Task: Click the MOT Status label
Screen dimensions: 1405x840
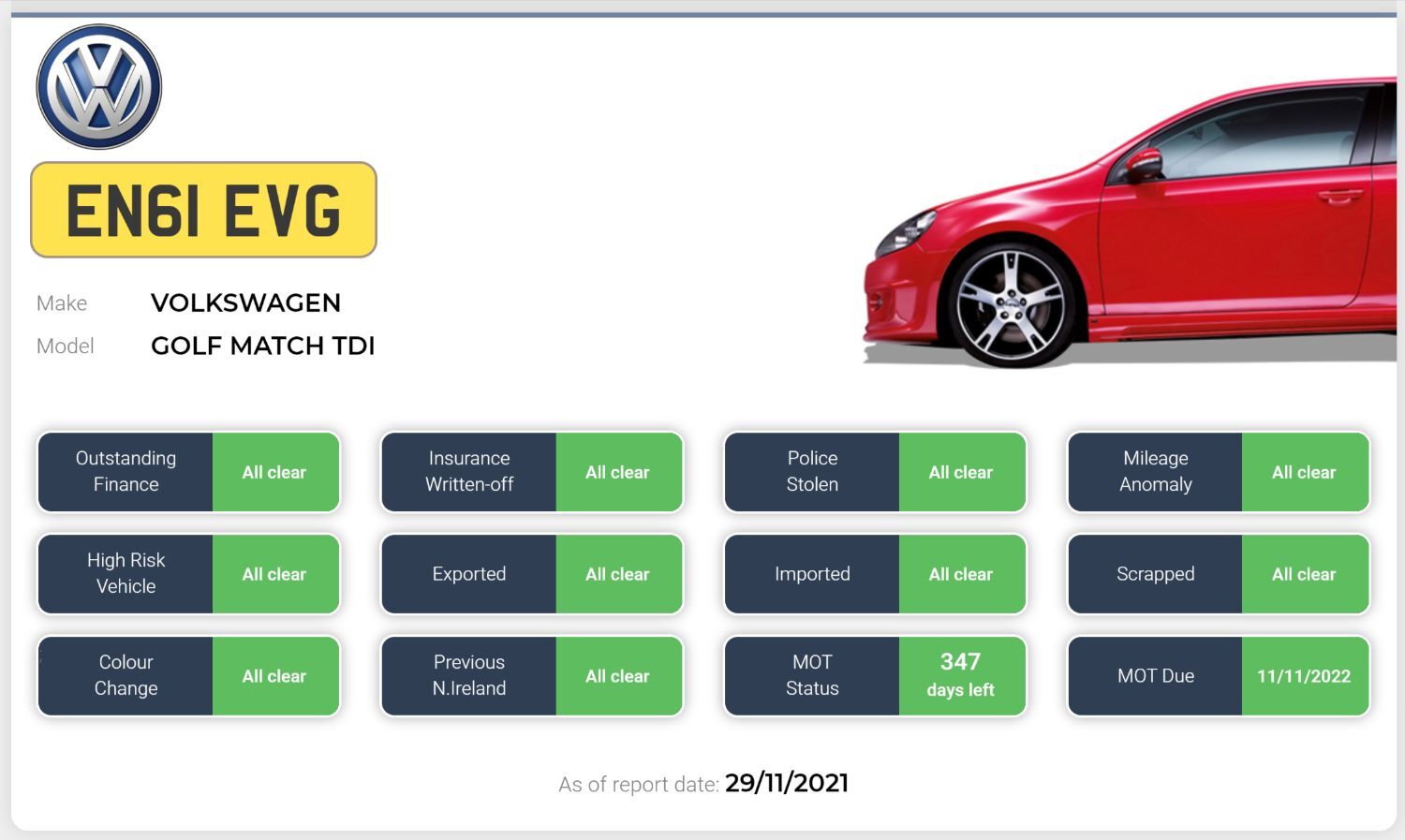Action: pos(812,676)
